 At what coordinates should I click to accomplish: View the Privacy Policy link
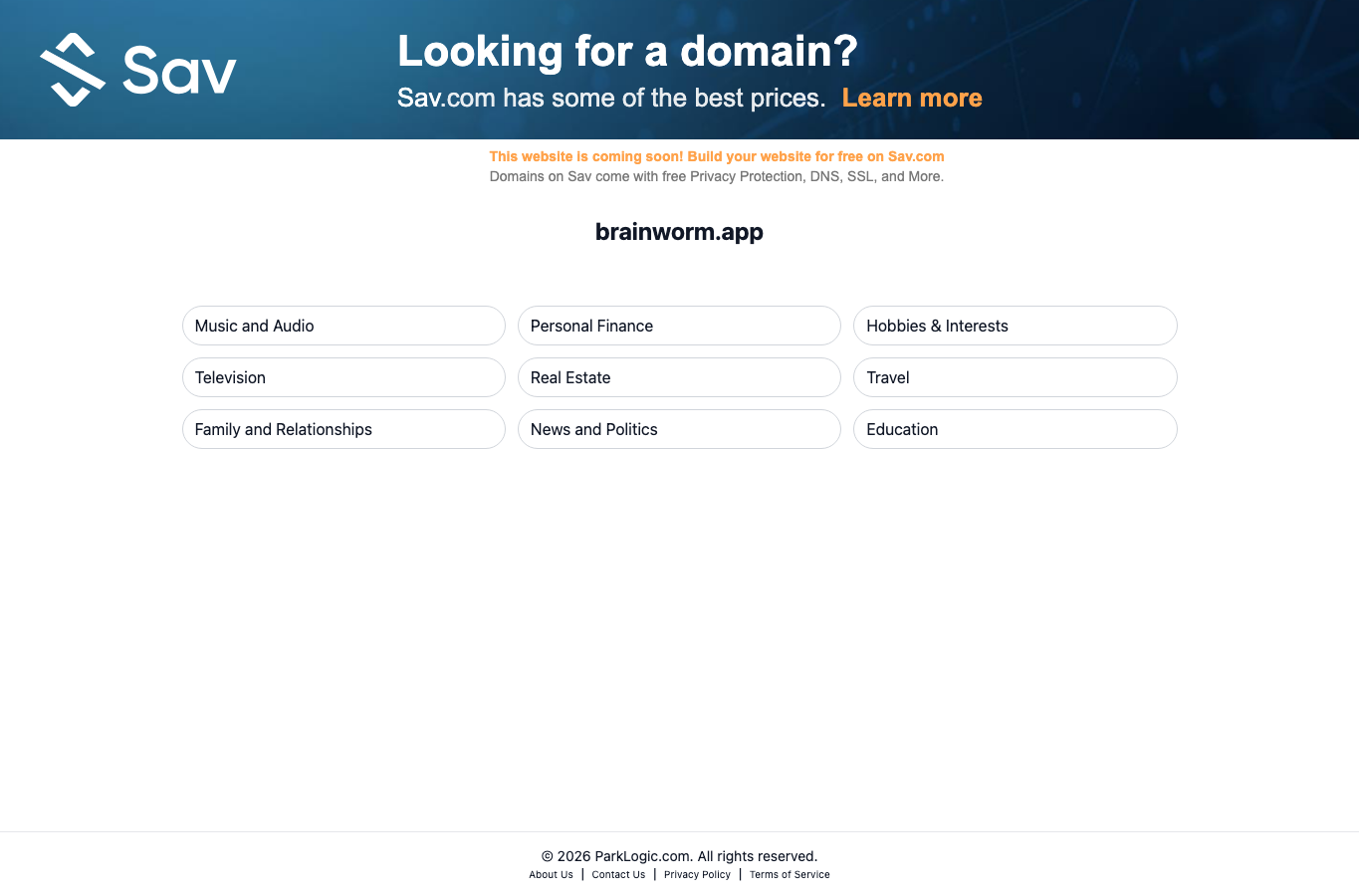coord(697,875)
